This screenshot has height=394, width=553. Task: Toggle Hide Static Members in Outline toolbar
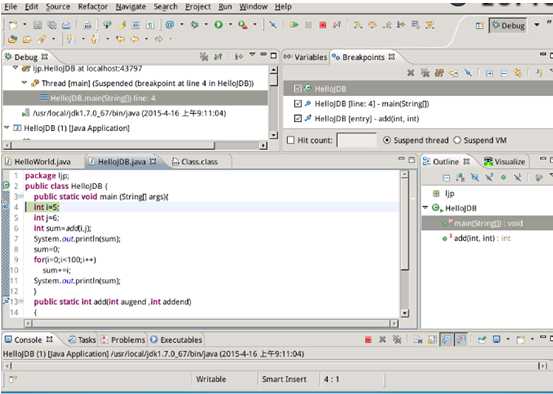click(489, 178)
